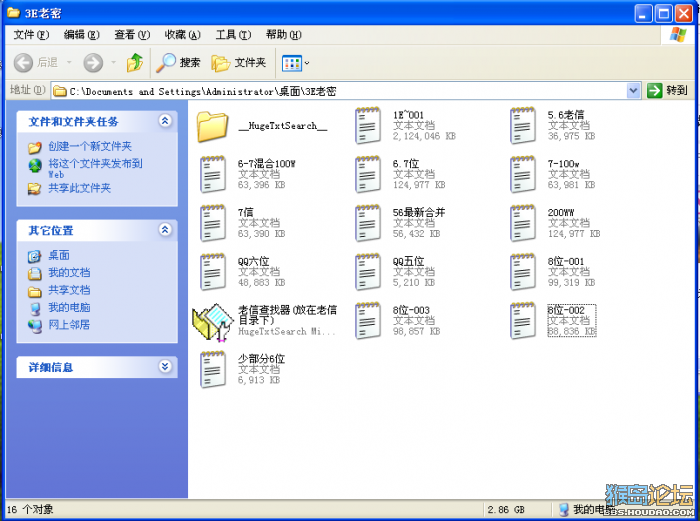
Task: Collapse the 文件和文件夹任务 panel
Action: (x=165, y=121)
